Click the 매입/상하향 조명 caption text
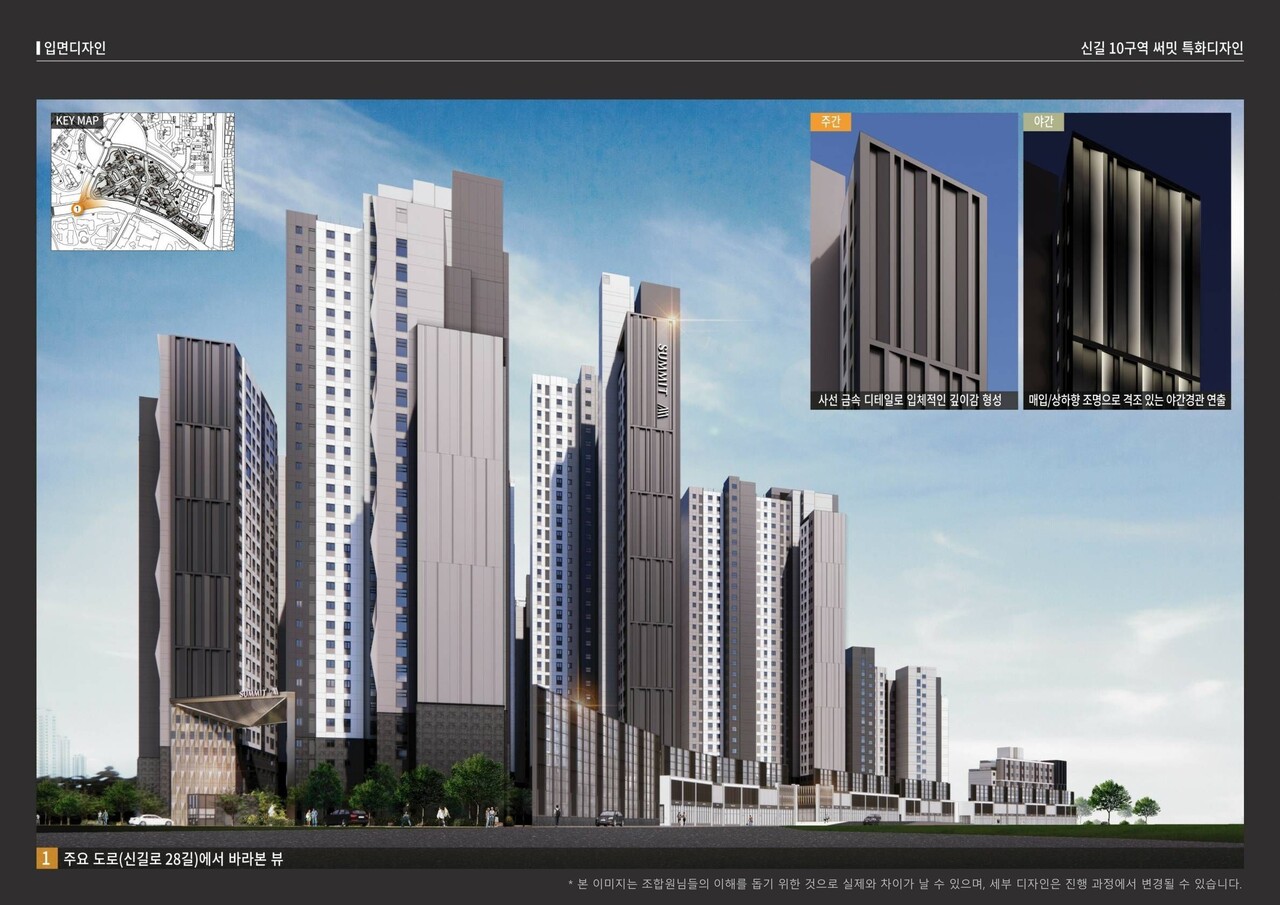The image size is (1280, 905). coord(1127,400)
